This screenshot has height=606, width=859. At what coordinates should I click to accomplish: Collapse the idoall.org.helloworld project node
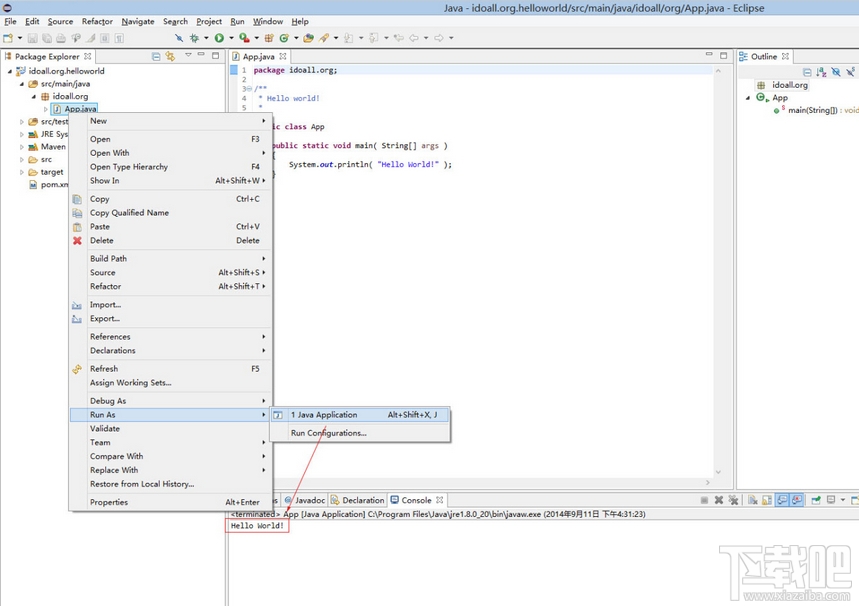[10, 72]
